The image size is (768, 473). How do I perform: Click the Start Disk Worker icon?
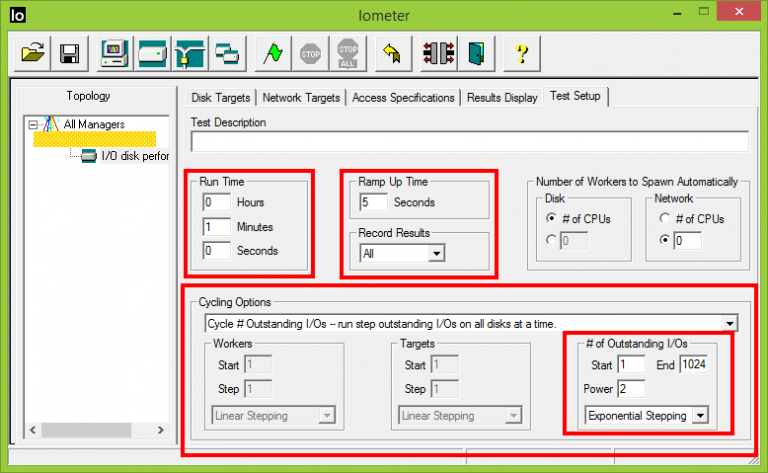coord(152,53)
